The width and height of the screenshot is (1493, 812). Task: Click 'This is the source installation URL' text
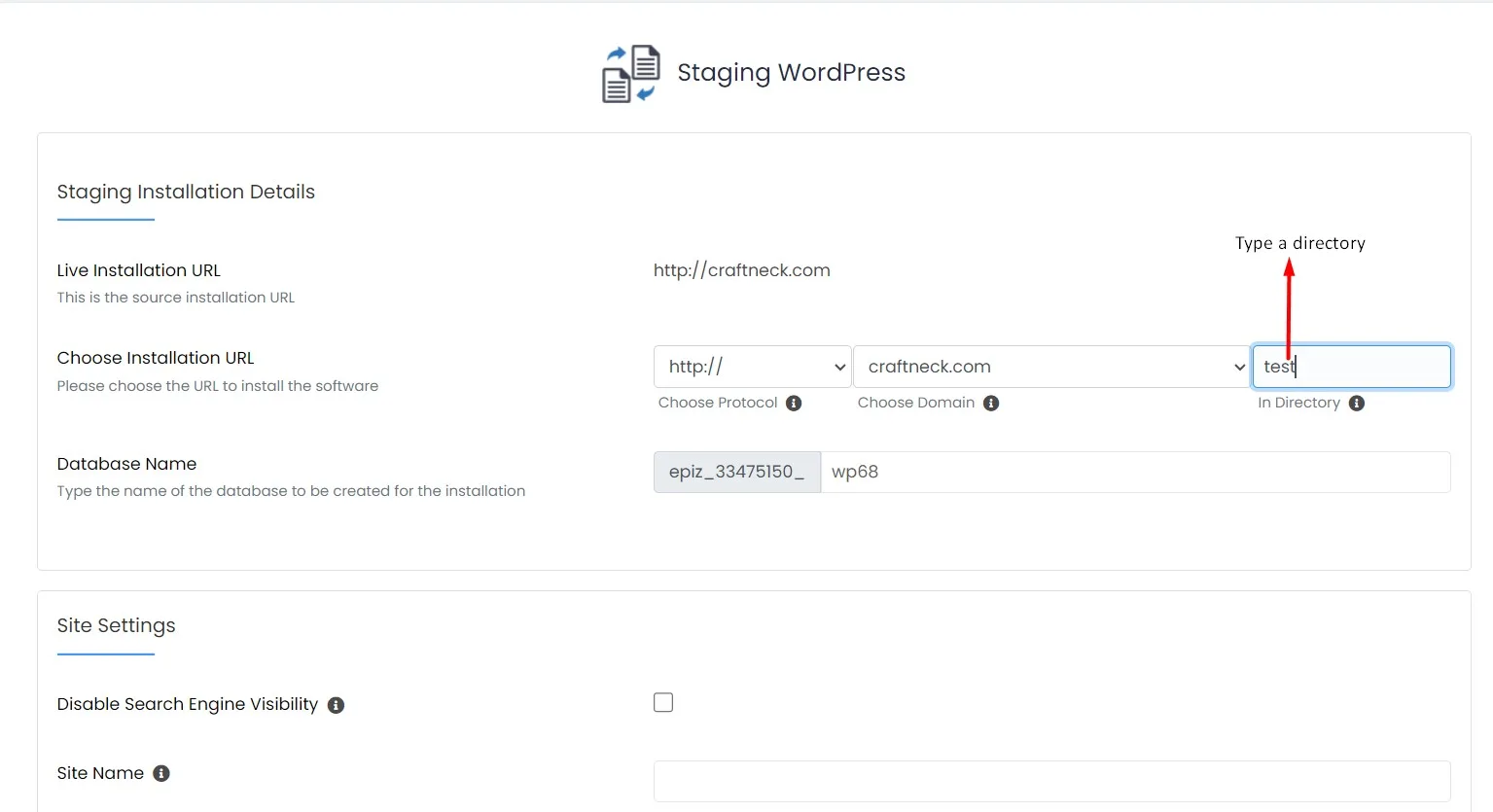pos(176,298)
